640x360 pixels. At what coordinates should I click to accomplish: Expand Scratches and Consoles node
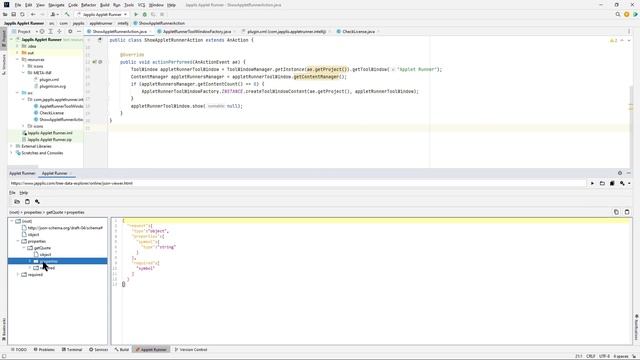(x=11, y=153)
